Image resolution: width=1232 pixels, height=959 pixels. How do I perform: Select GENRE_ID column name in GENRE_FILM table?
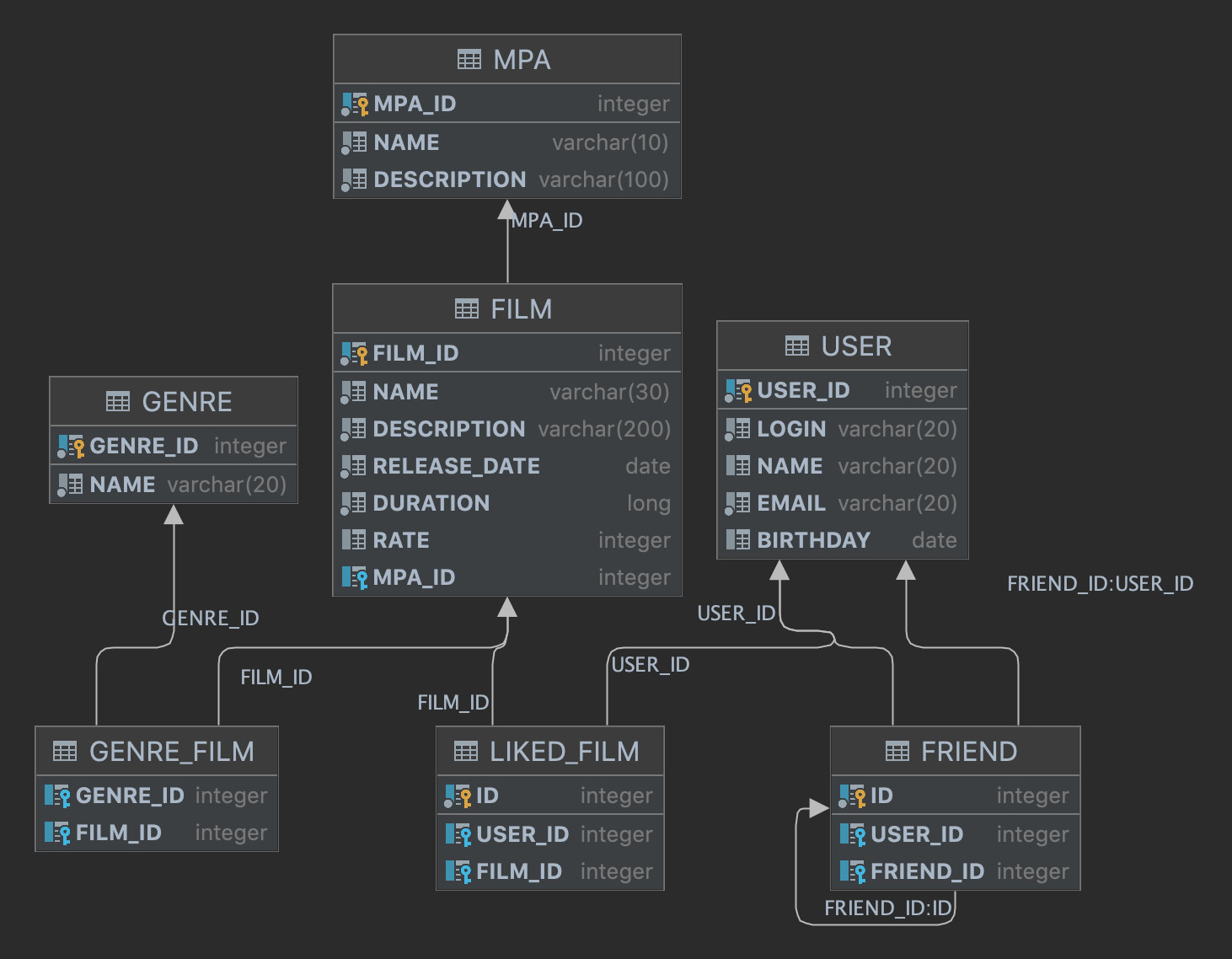point(130,796)
